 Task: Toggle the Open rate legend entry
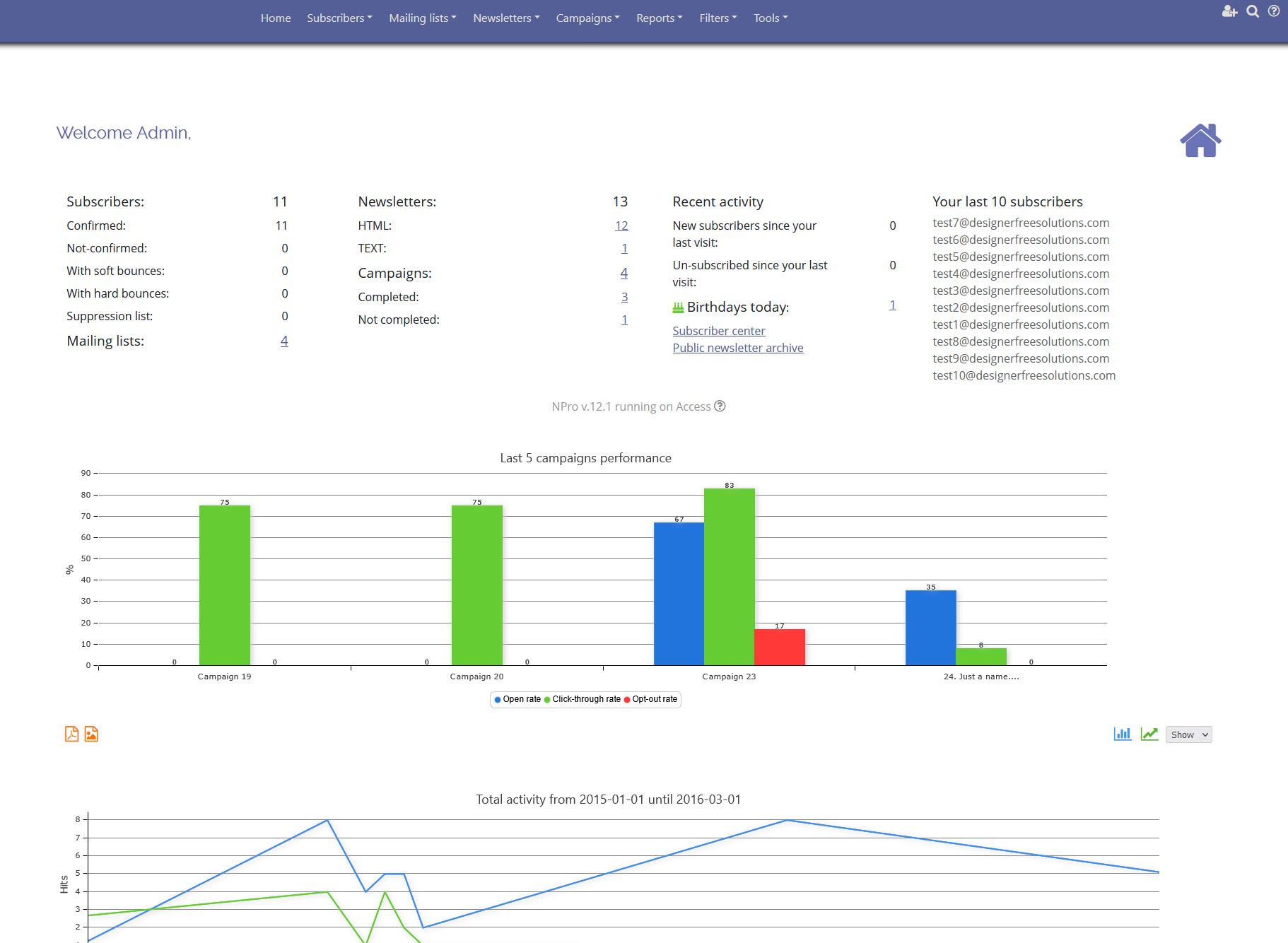[x=517, y=699]
